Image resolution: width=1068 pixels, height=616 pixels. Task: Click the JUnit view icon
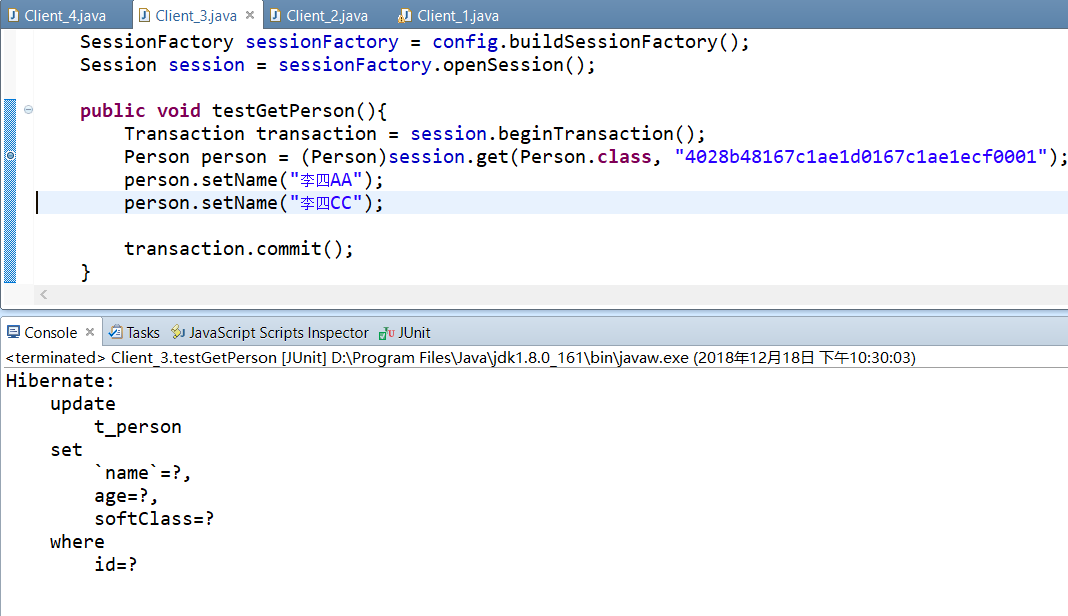pos(384,332)
